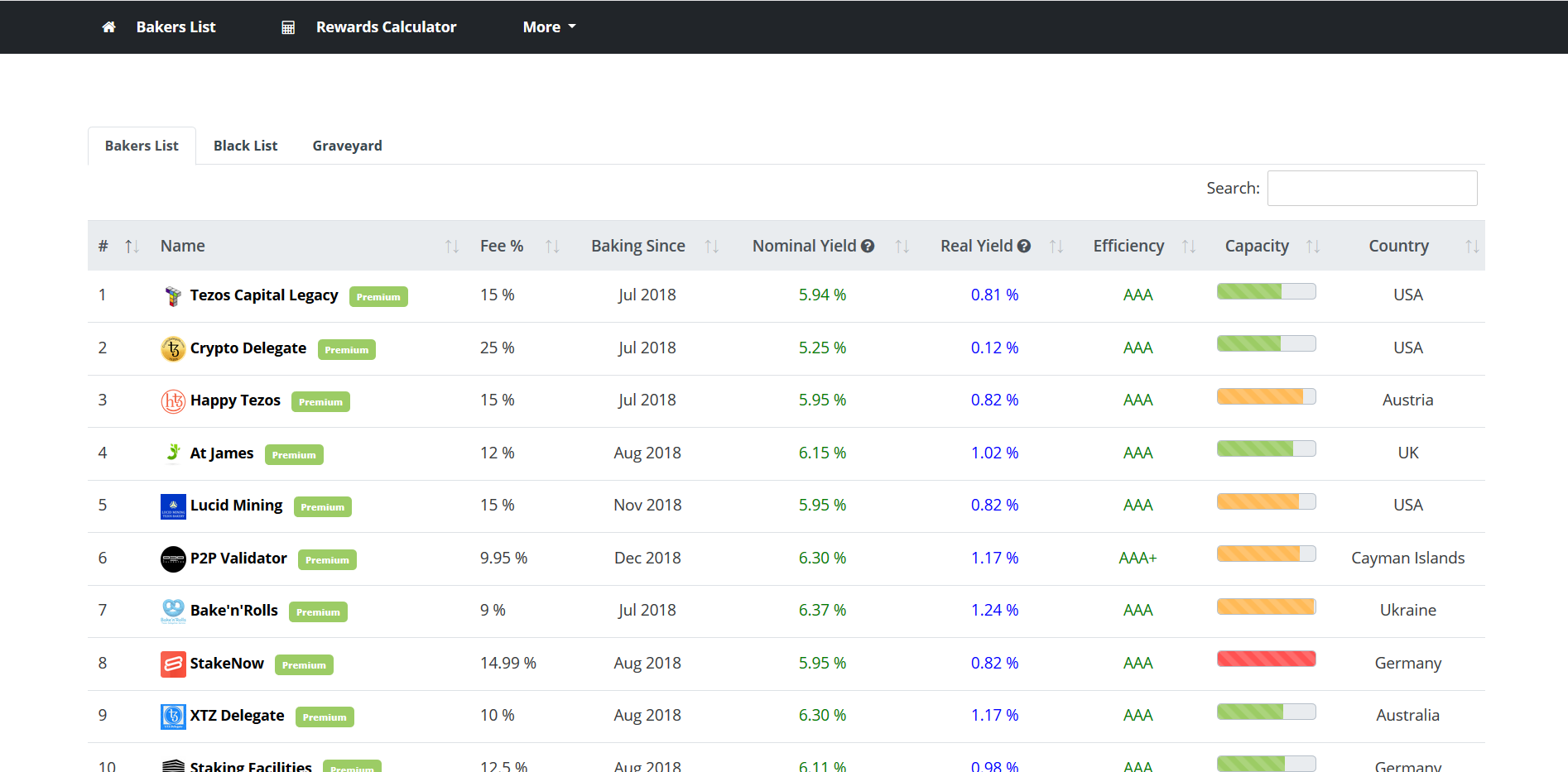Open Rewards Calculator page

386,27
